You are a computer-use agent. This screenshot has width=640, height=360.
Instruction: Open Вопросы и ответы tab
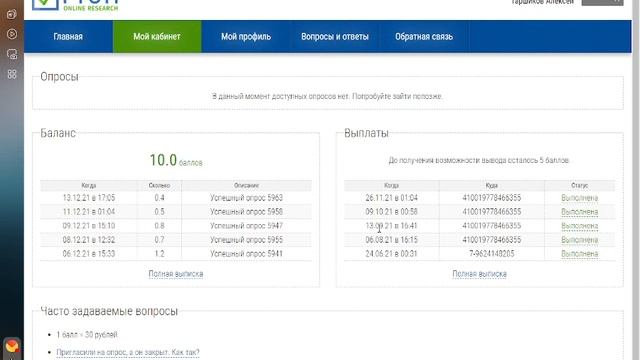click(335, 37)
